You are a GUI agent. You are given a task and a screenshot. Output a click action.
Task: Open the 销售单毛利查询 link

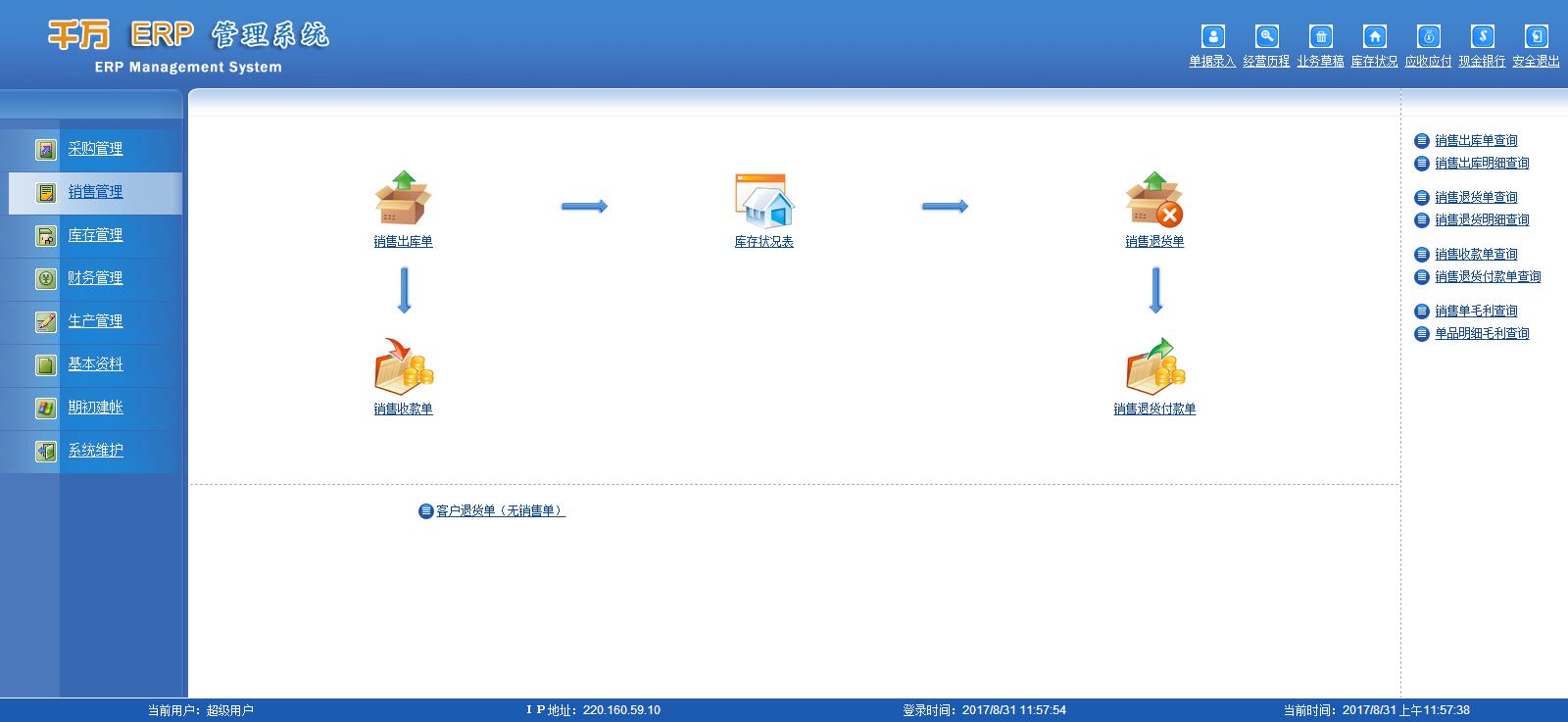1476,312
